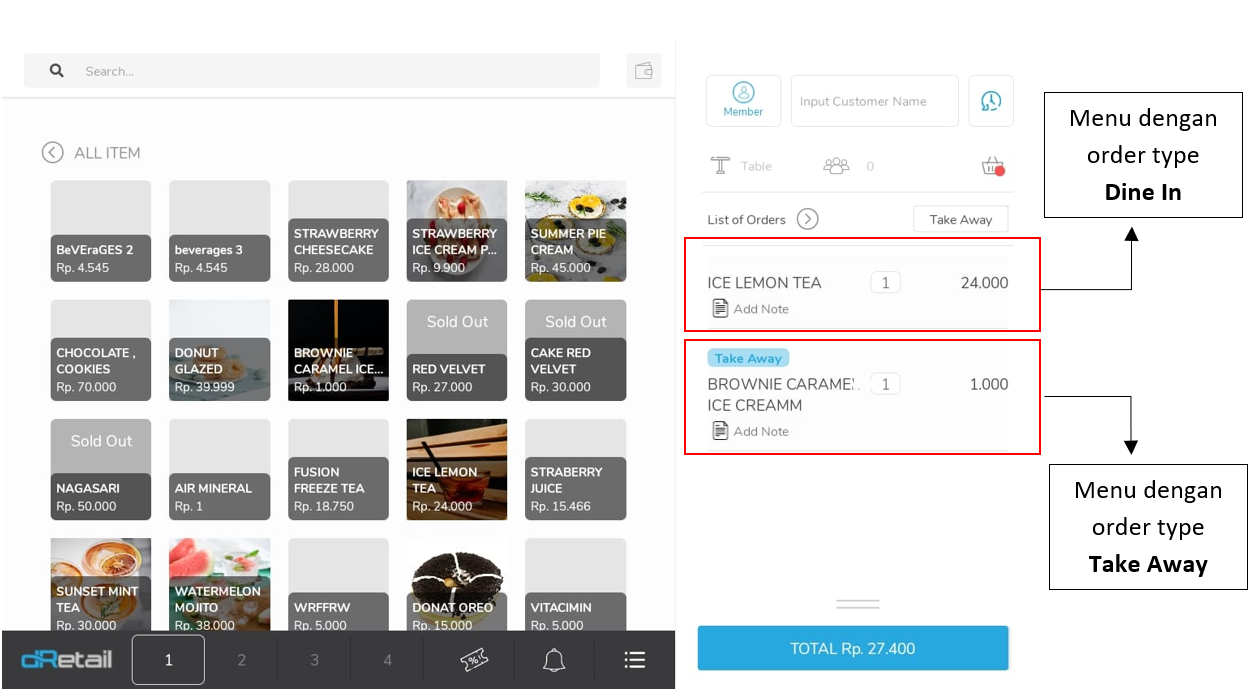Screen dimensions: 1252x691
Task: Open notifications bell icon
Action: tap(554, 660)
